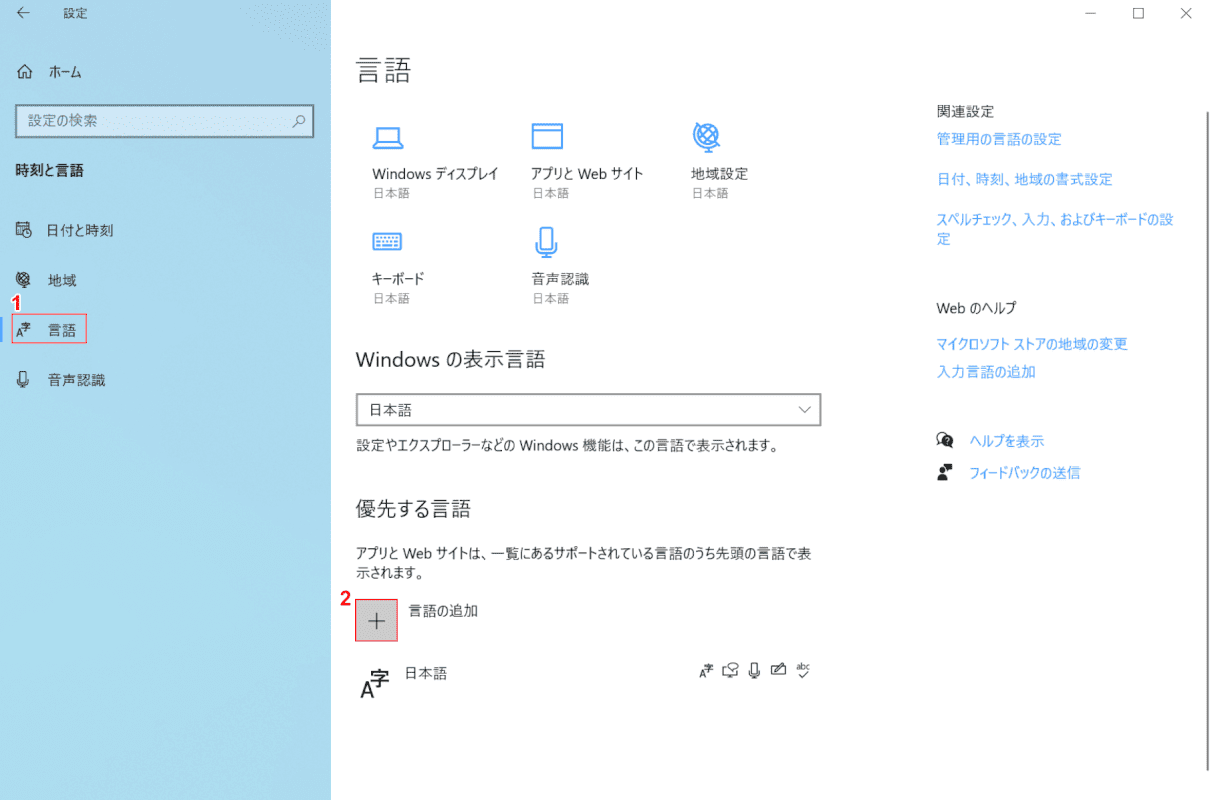Click the アプリと Web サイト label

(587, 173)
